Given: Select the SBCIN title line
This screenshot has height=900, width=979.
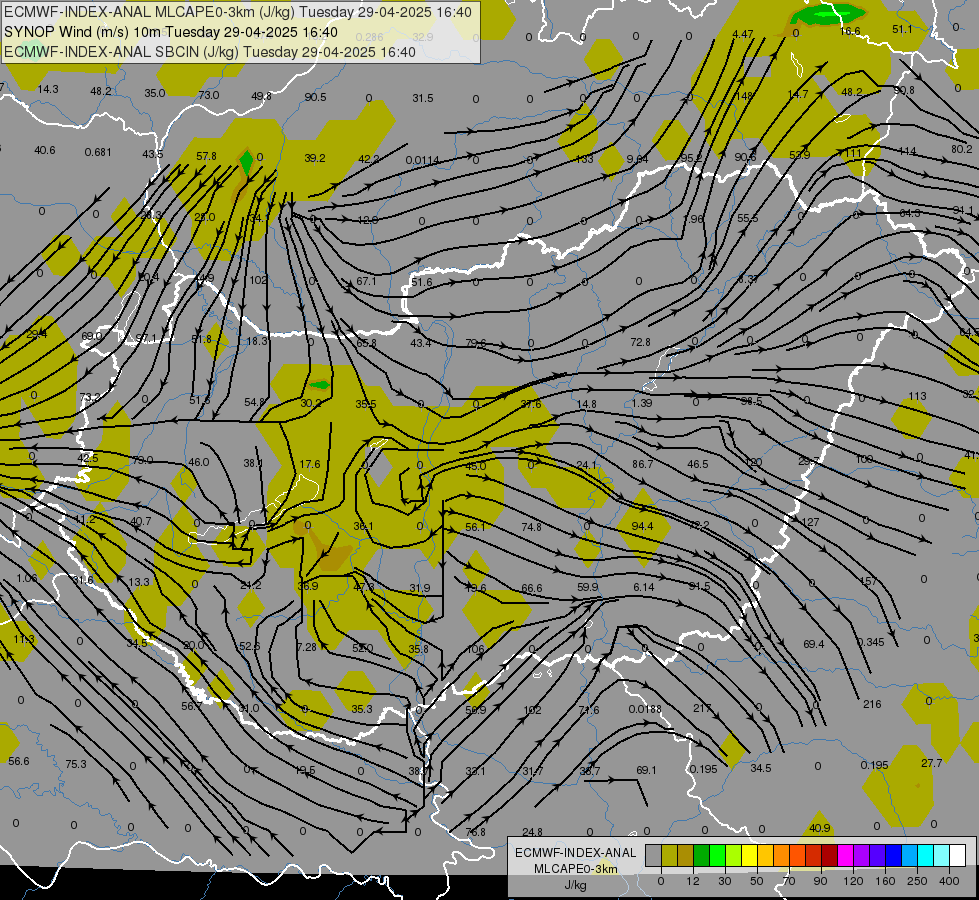Looking at the screenshot, I should tap(210, 52).
